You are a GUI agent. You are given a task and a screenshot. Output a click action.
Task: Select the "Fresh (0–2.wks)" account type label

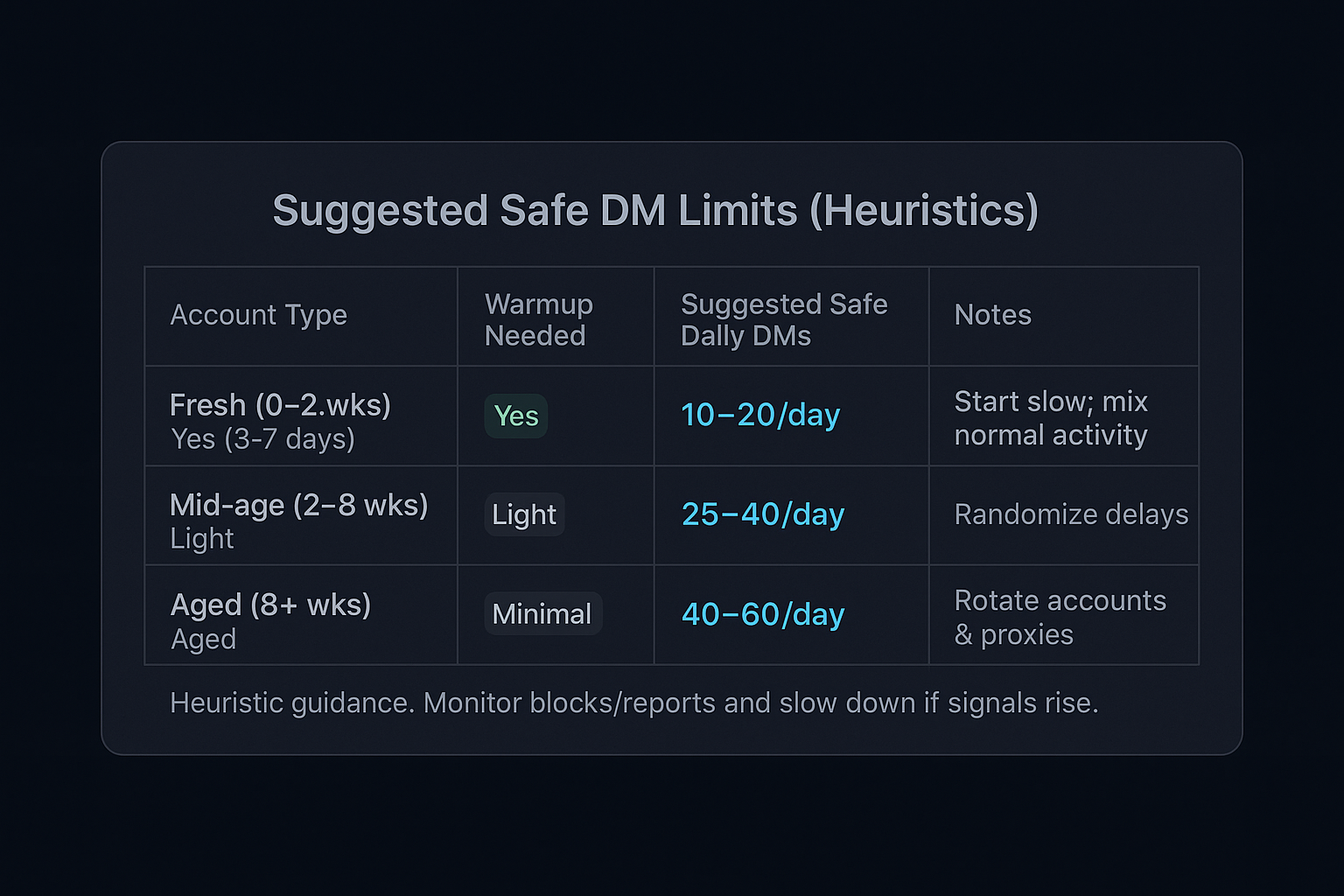pyautogui.click(x=280, y=405)
